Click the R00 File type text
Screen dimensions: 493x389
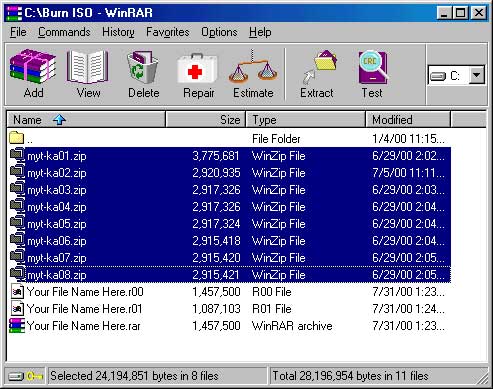point(272,292)
